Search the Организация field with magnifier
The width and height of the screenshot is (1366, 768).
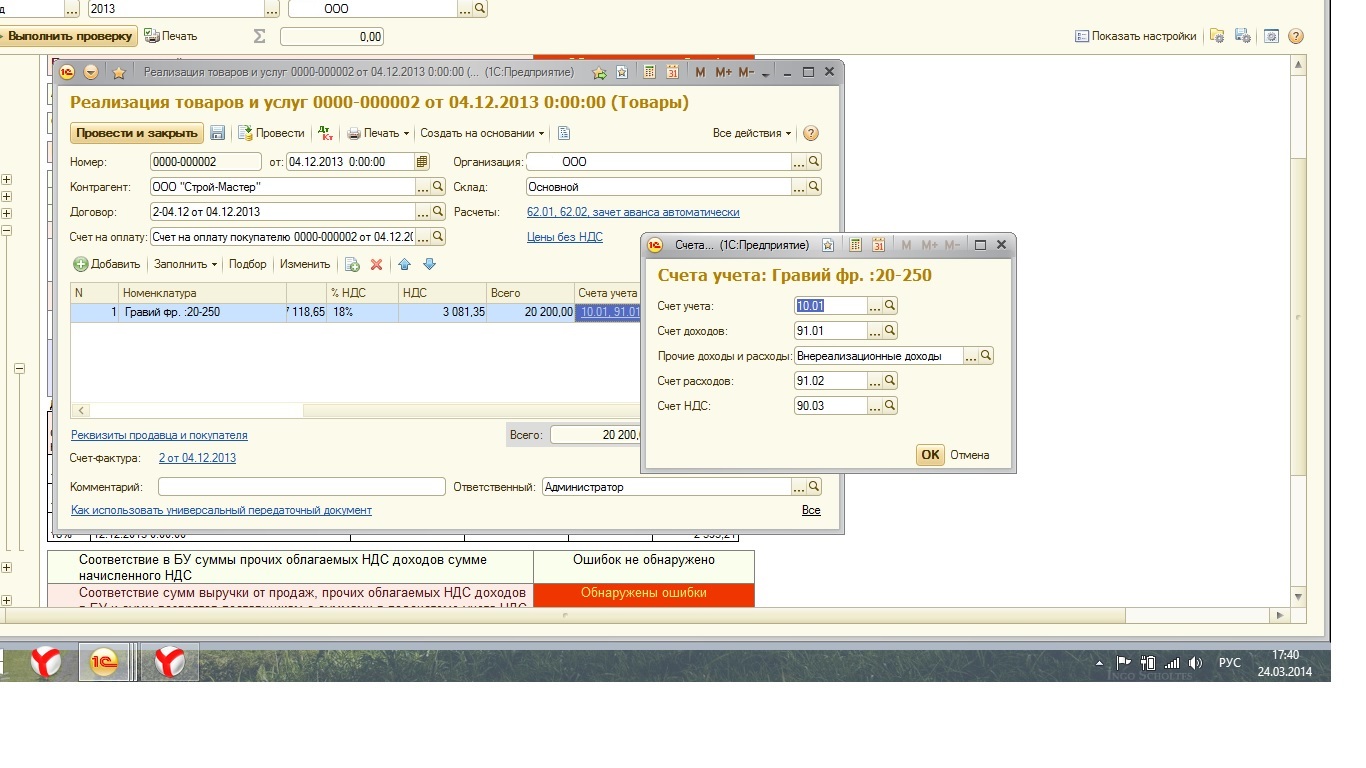pyautogui.click(x=814, y=162)
